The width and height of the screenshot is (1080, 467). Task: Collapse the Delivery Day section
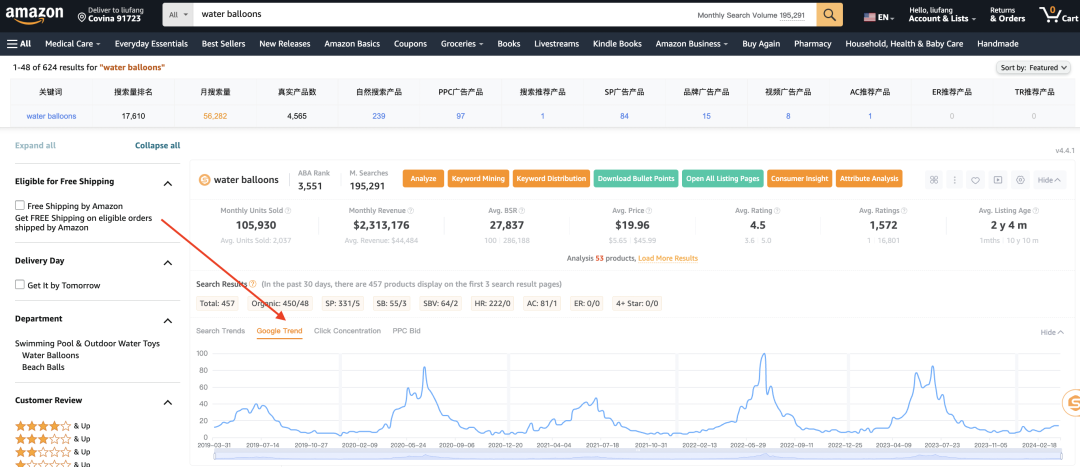pos(167,262)
